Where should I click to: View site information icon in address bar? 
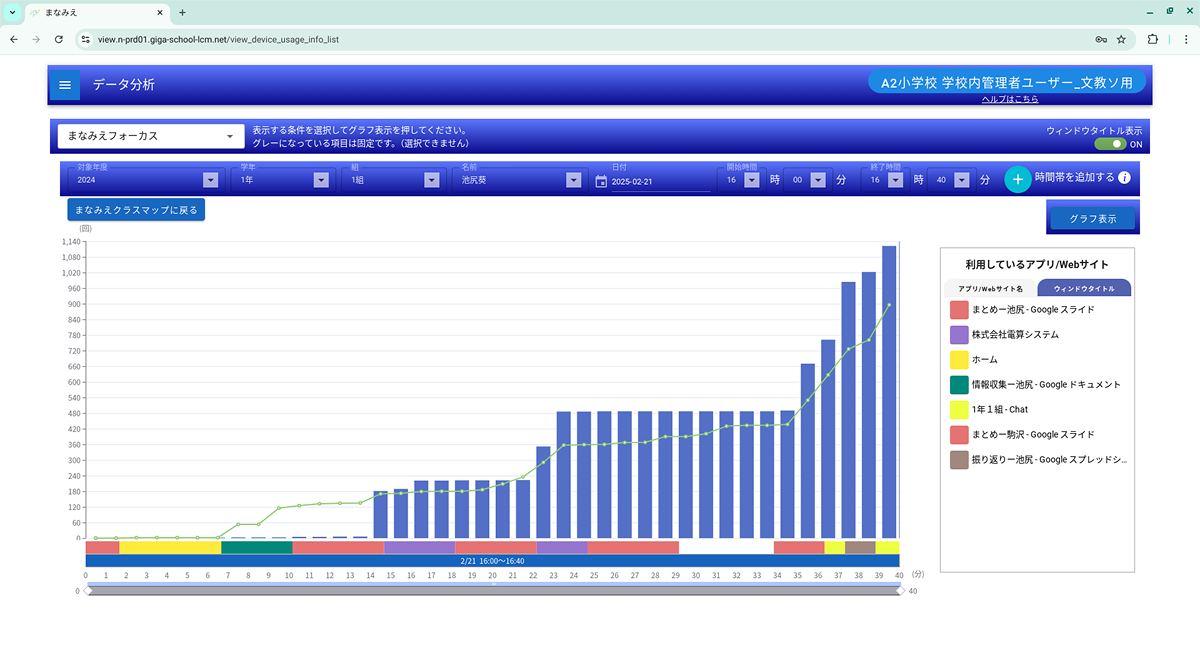[86, 39]
